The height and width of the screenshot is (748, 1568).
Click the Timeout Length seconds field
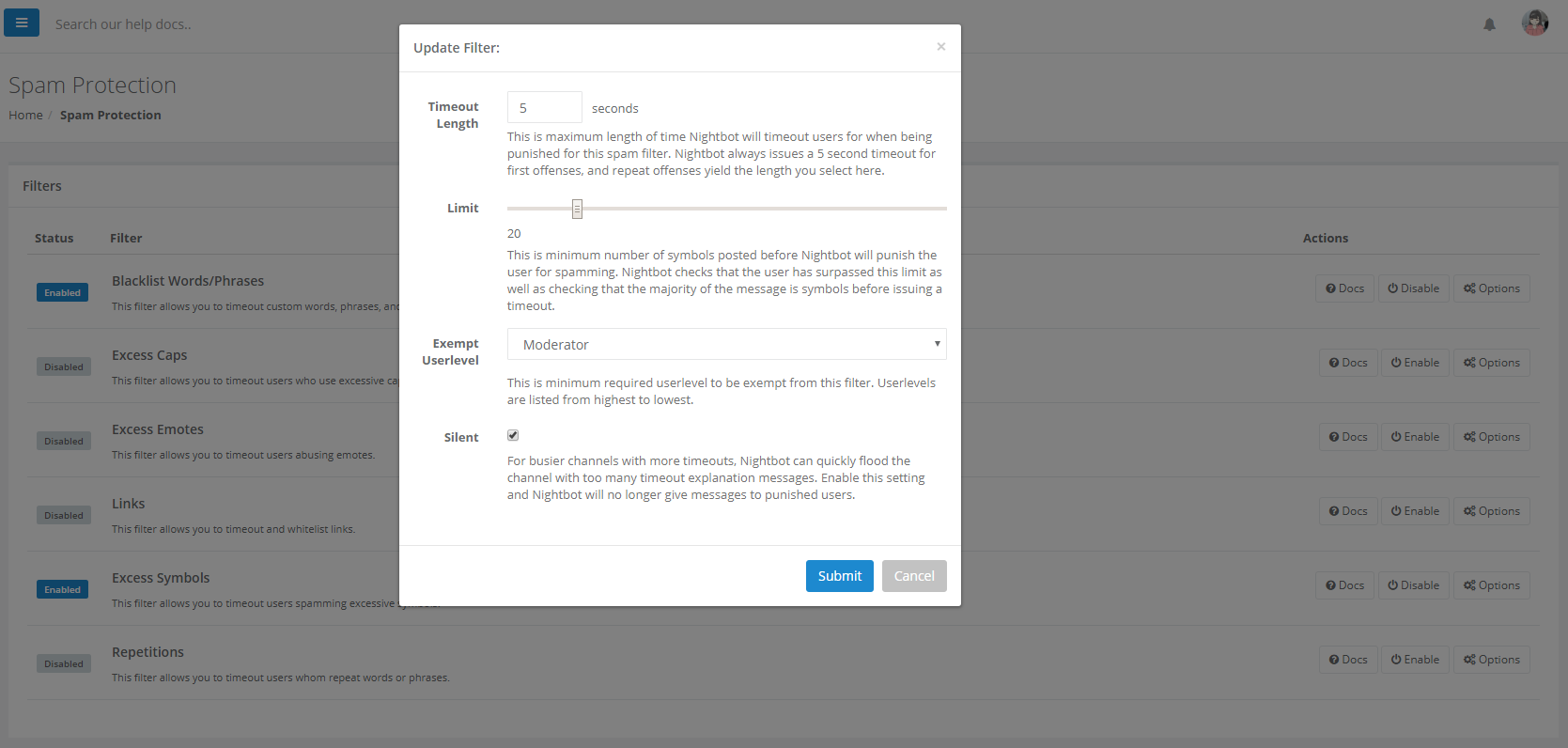point(545,107)
